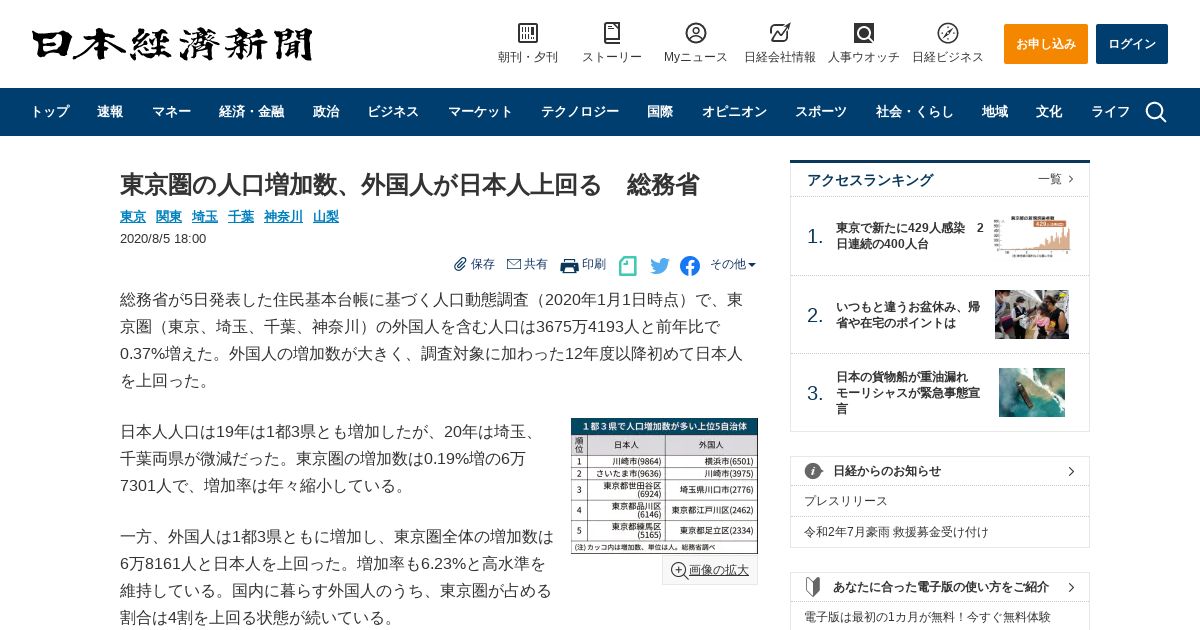Open the プレスリリース link
Image resolution: width=1200 pixels, height=630 pixels.
(846, 501)
